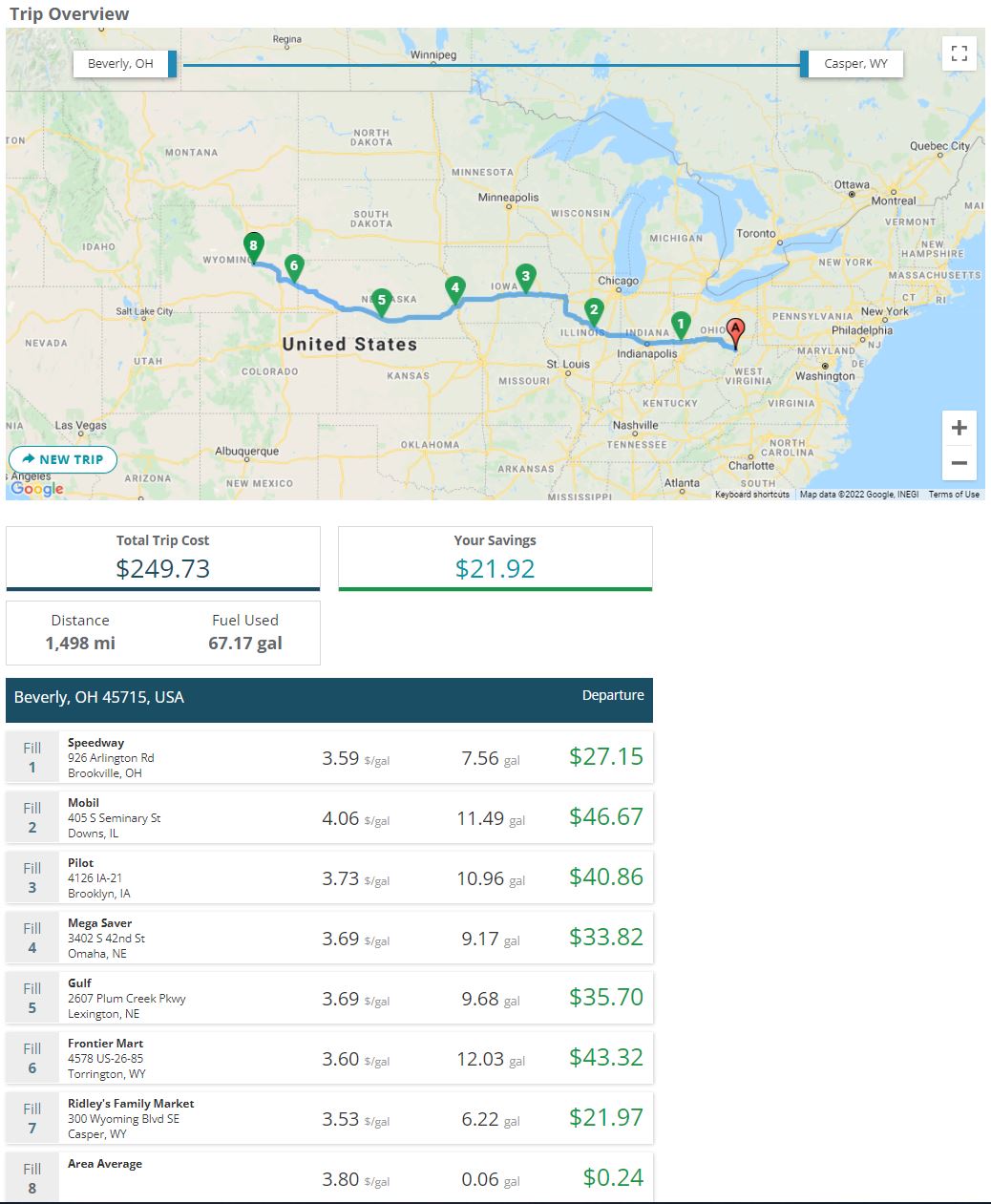This screenshot has width=991, height=1204.
Task: Click the Beverly, OH origin label
Action: pyautogui.click(x=120, y=64)
